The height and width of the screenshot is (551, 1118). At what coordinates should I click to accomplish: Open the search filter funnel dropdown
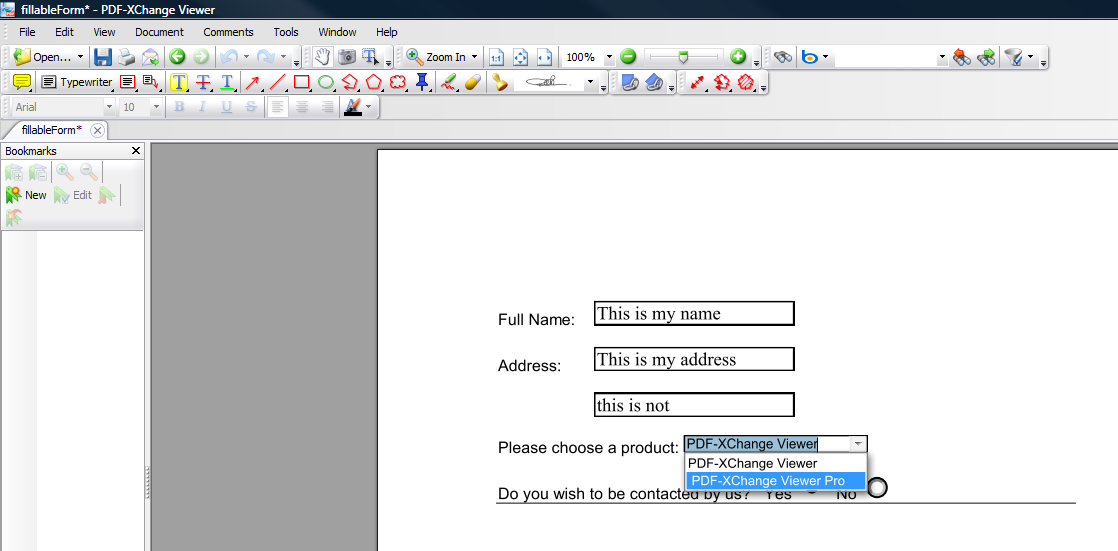pyautogui.click(x=1030, y=57)
